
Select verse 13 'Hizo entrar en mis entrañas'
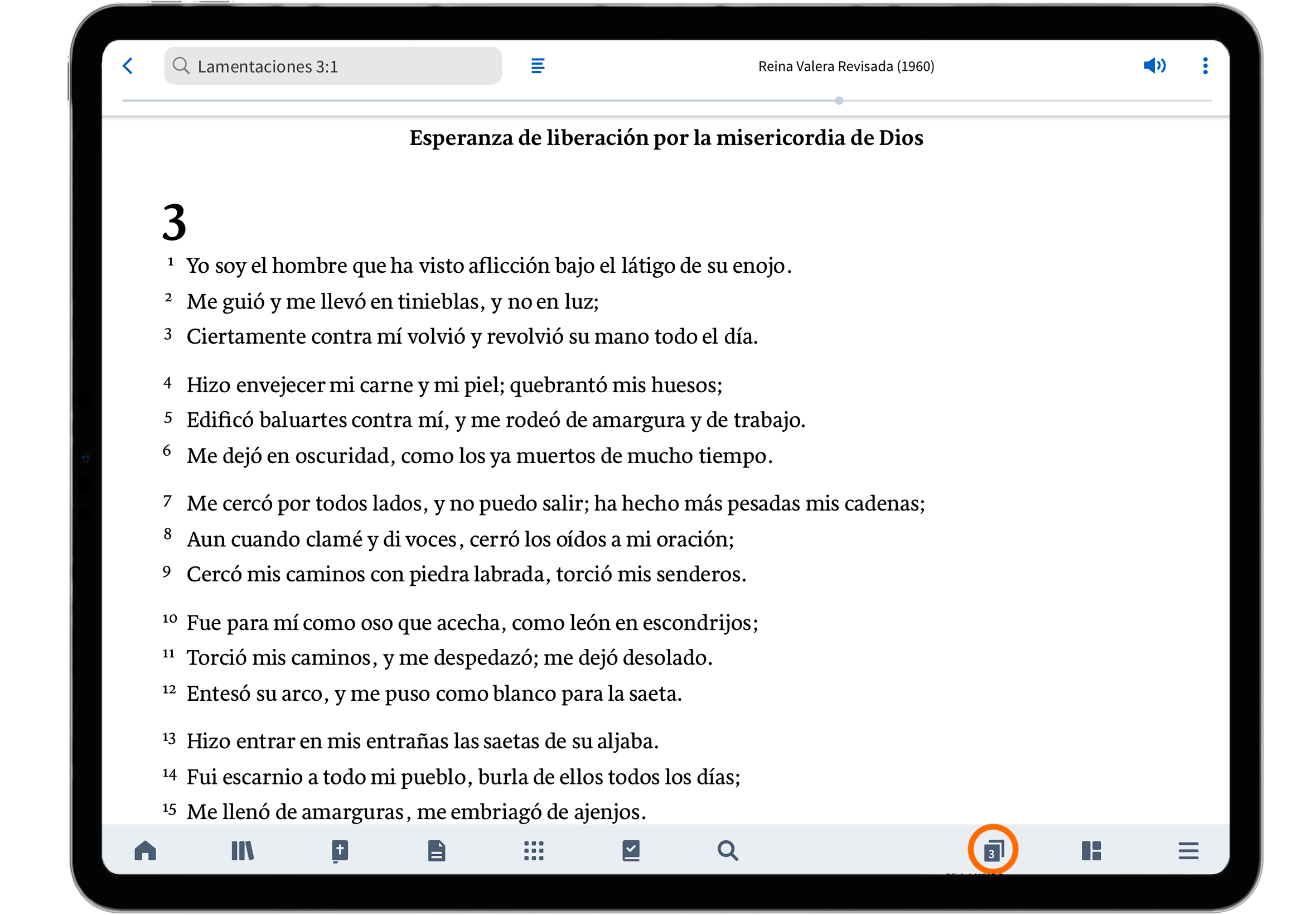[422, 741]
